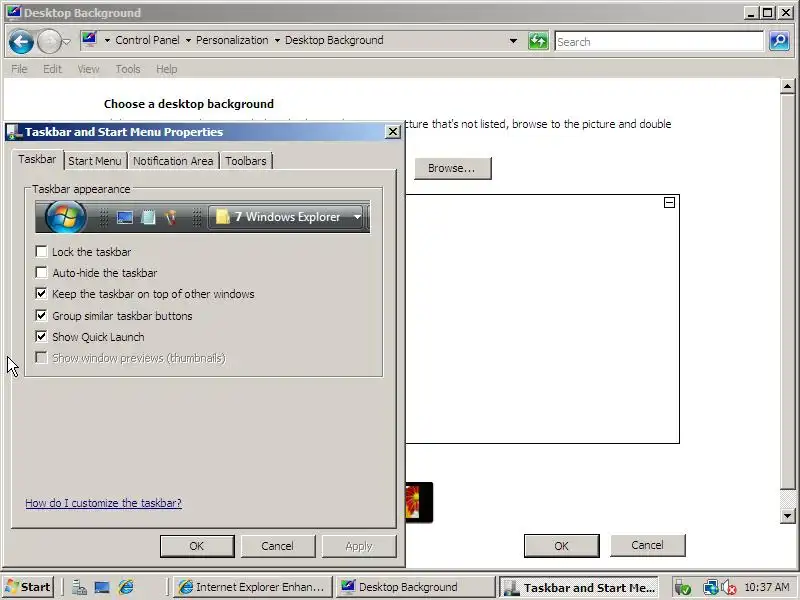Image resolution: width=800 pixels, height=600 pixels.
Task: Uncheck Group similar taskbar buttons
Action: 41,315
